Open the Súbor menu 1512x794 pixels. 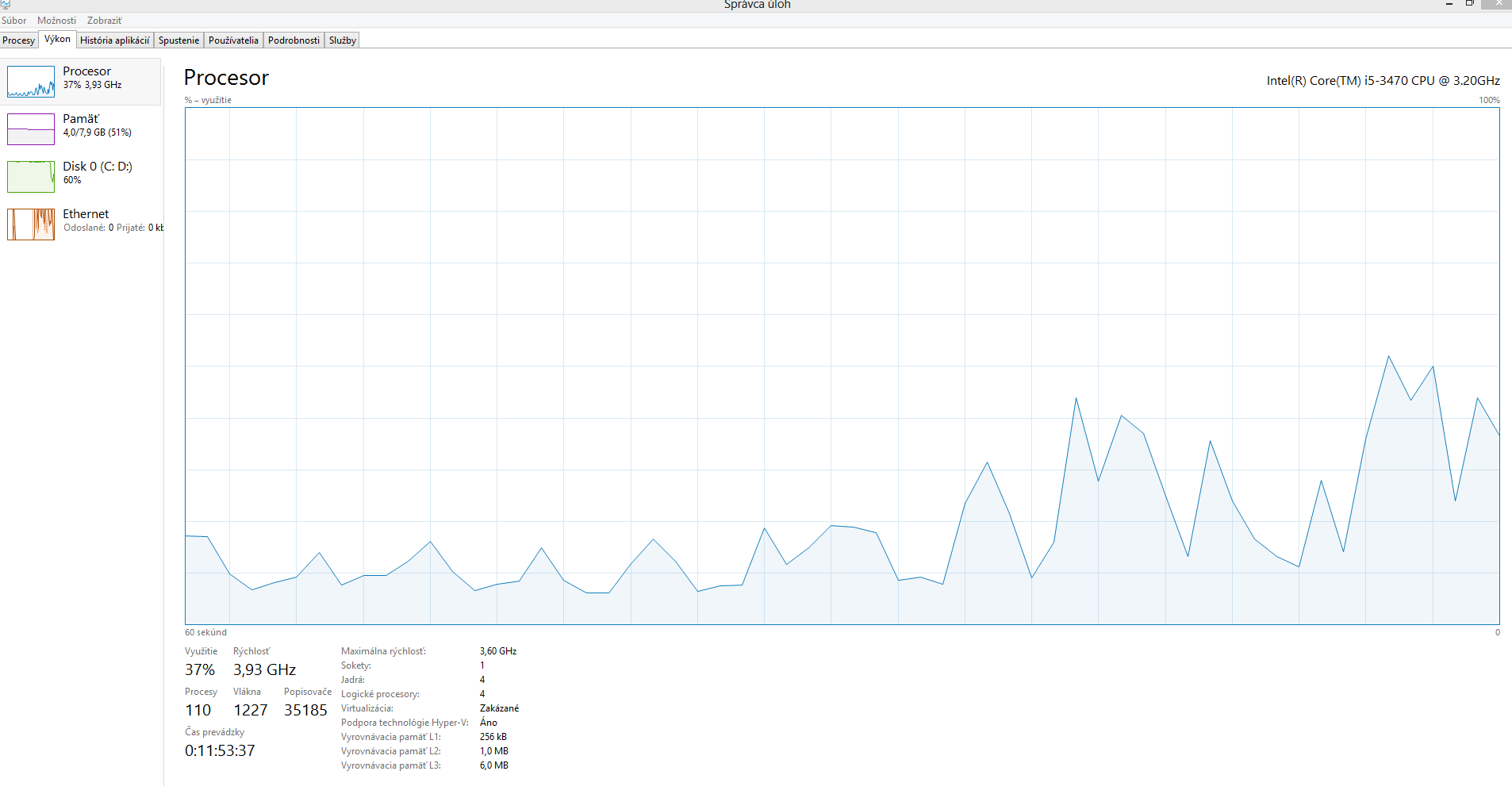tap(13, 21)
